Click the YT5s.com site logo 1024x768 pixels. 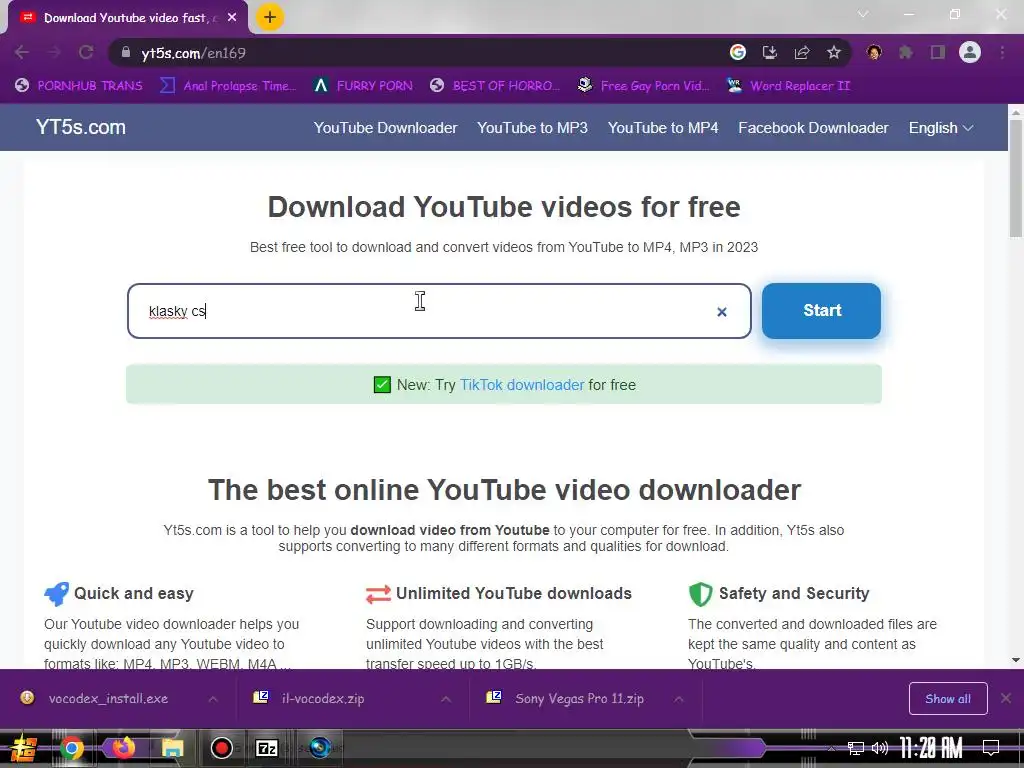coord(80,127)
